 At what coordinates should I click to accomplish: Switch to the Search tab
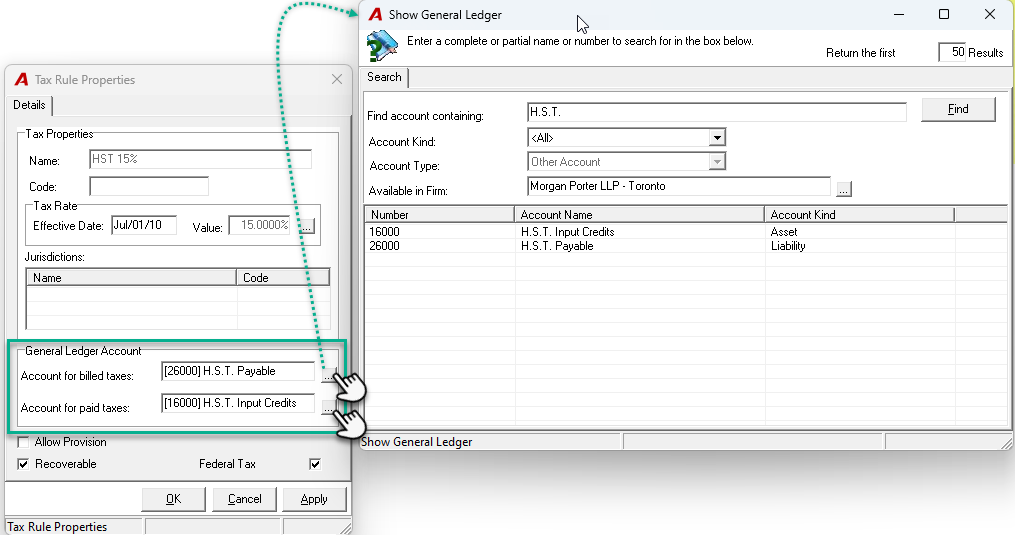click(385, 77)
